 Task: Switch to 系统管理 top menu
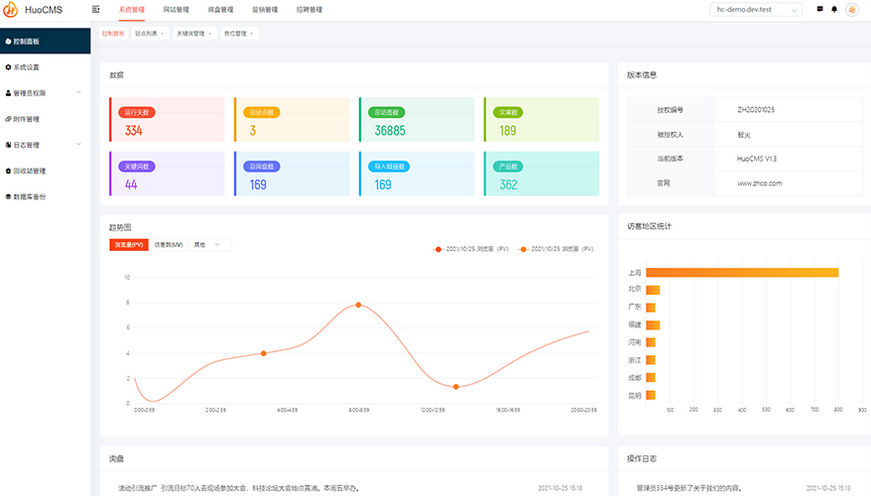coord(132,9)
